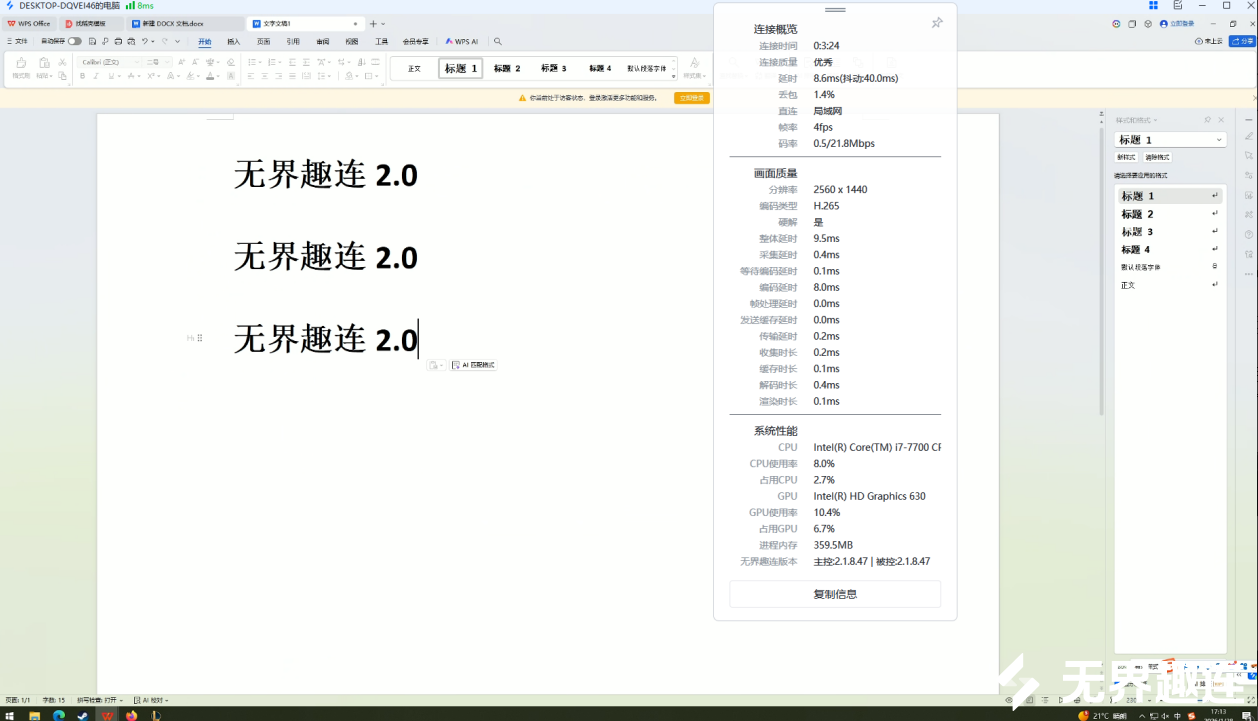
Task: Click the Redo arrow icon
Action: tap(164, 41)
